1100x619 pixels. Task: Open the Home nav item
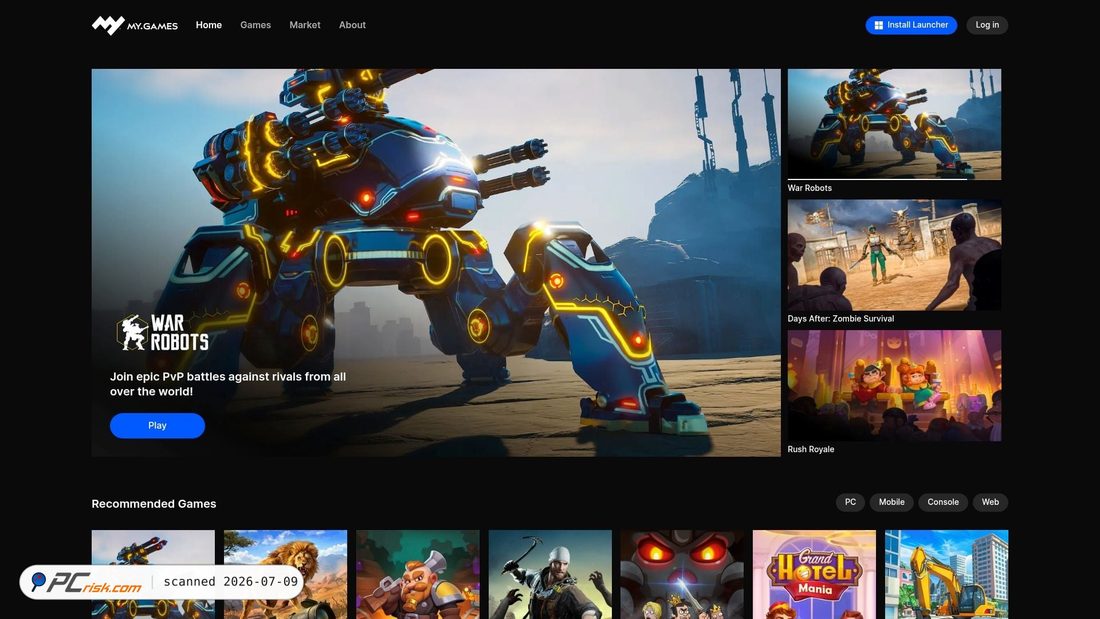208,25
